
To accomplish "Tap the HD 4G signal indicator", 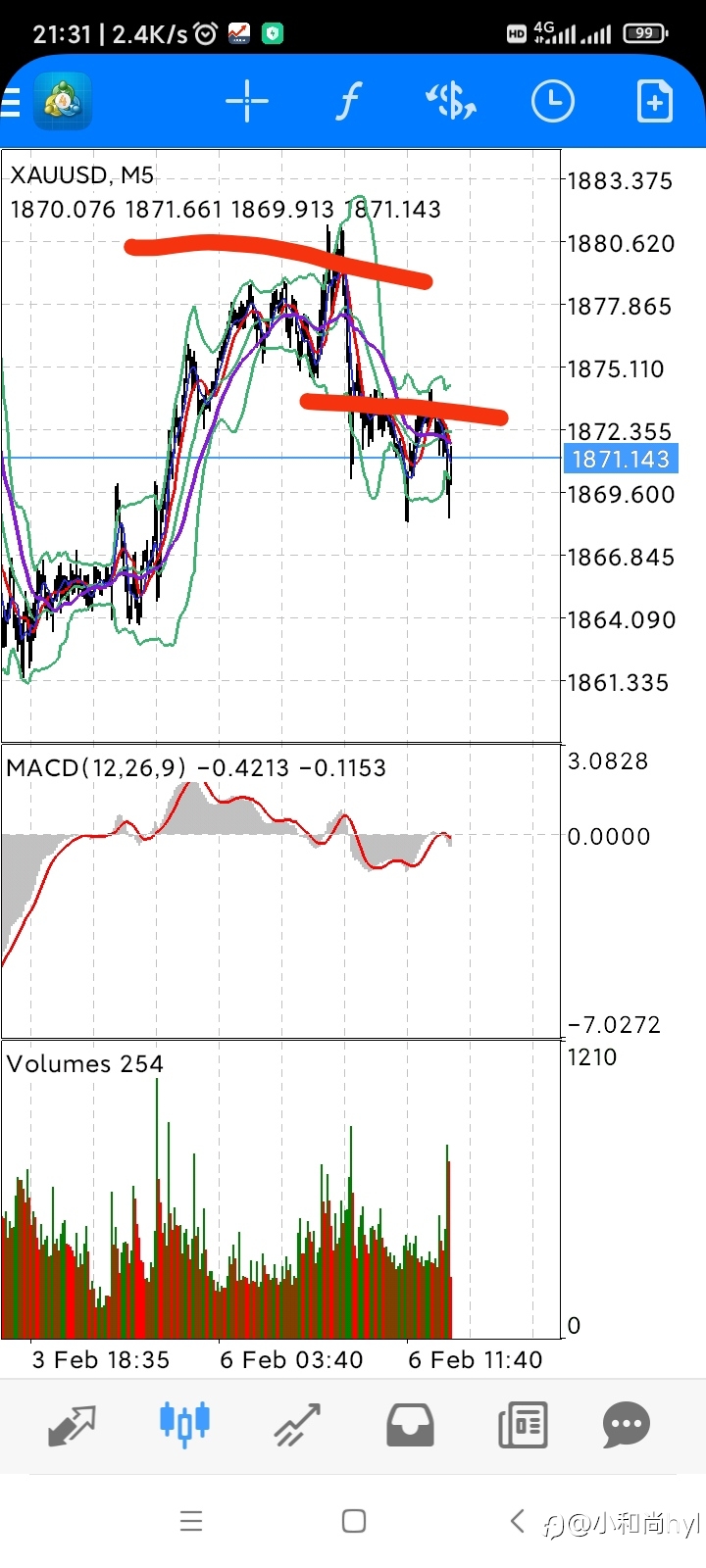I will pos(559,33).
